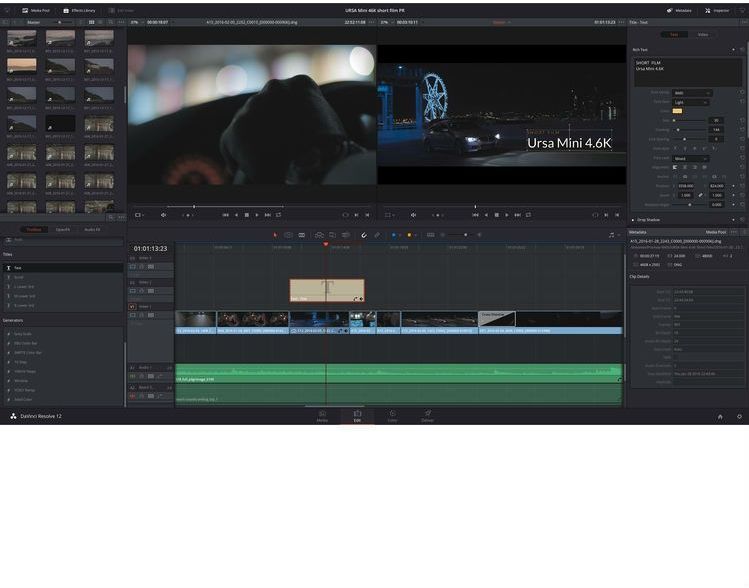Viewport: 749px width, 588px height.
Task: Adjust the text Size slider
Action: (x=689, y=120)
